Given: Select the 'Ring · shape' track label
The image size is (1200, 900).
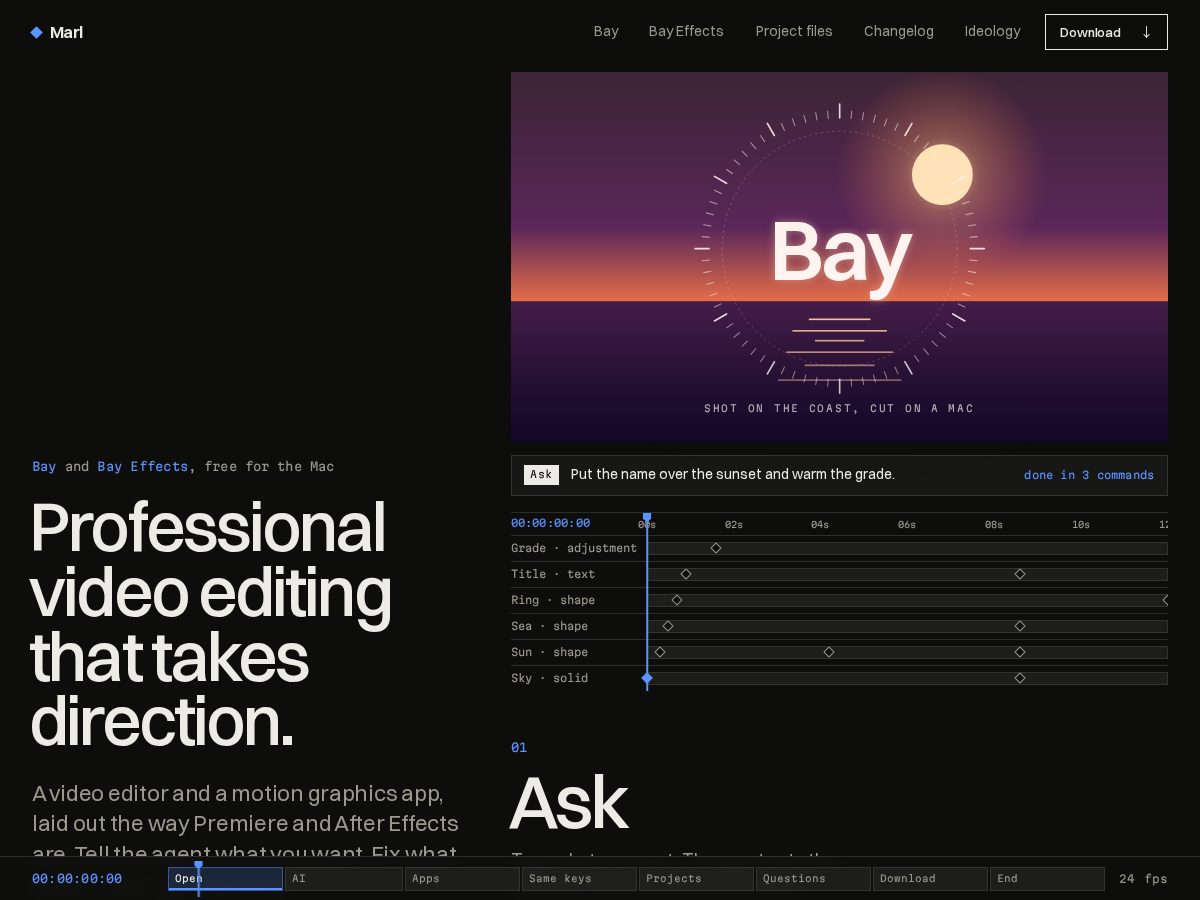Looking at the screenshot, I should pyautogui.click(x=553, y=600).
